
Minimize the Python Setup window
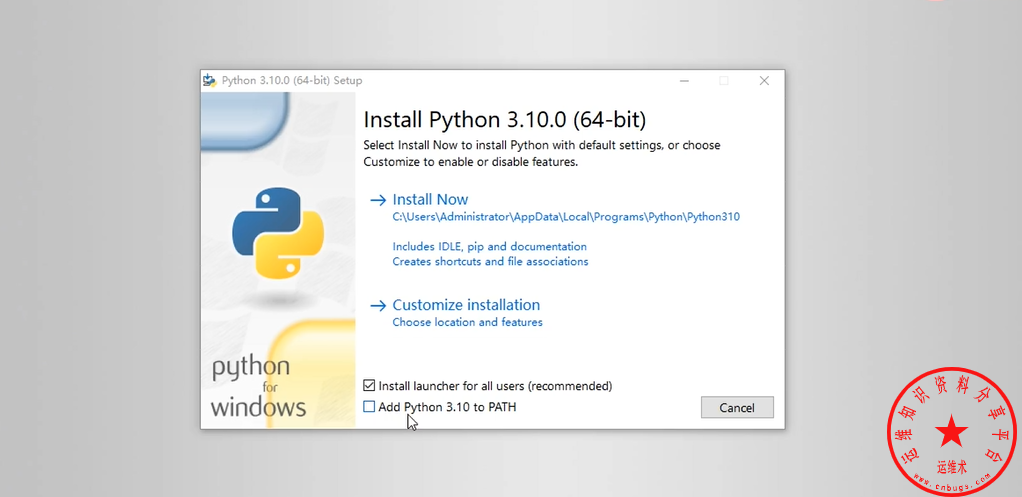(684, 81)
